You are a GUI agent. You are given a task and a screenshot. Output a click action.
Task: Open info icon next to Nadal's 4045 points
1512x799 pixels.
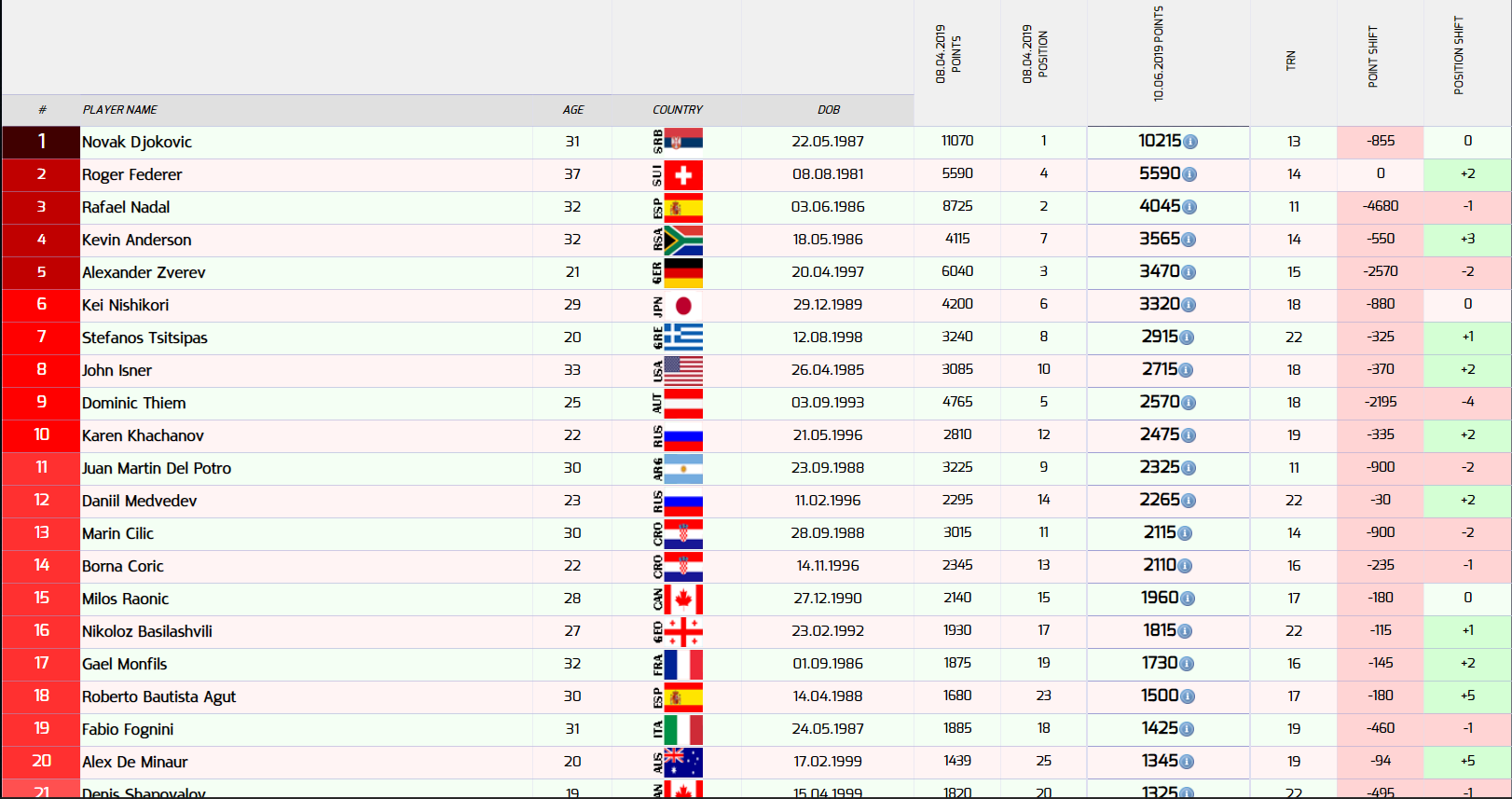tap(1189, 207)
